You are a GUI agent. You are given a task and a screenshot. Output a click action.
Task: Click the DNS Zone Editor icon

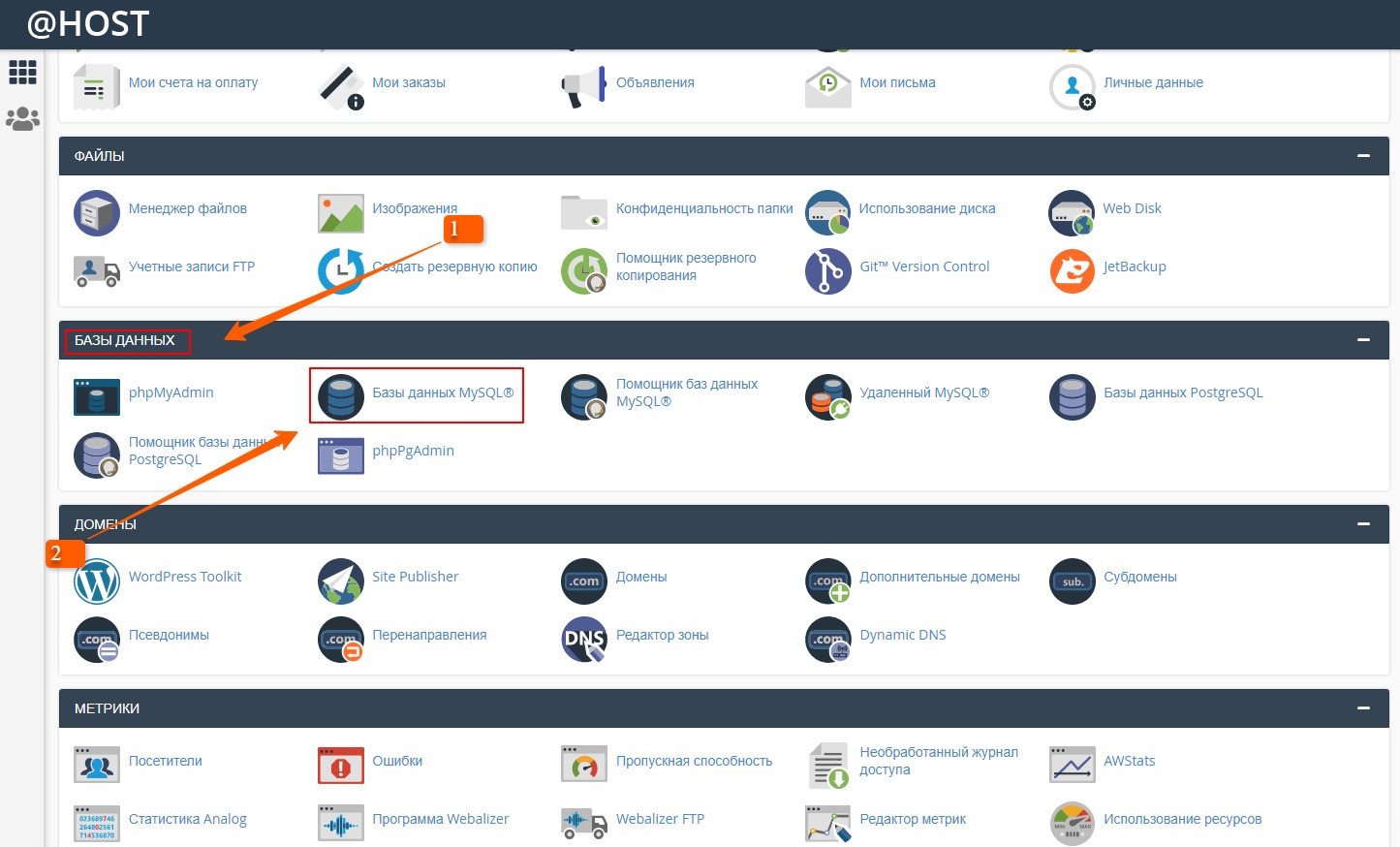(584, 640)
